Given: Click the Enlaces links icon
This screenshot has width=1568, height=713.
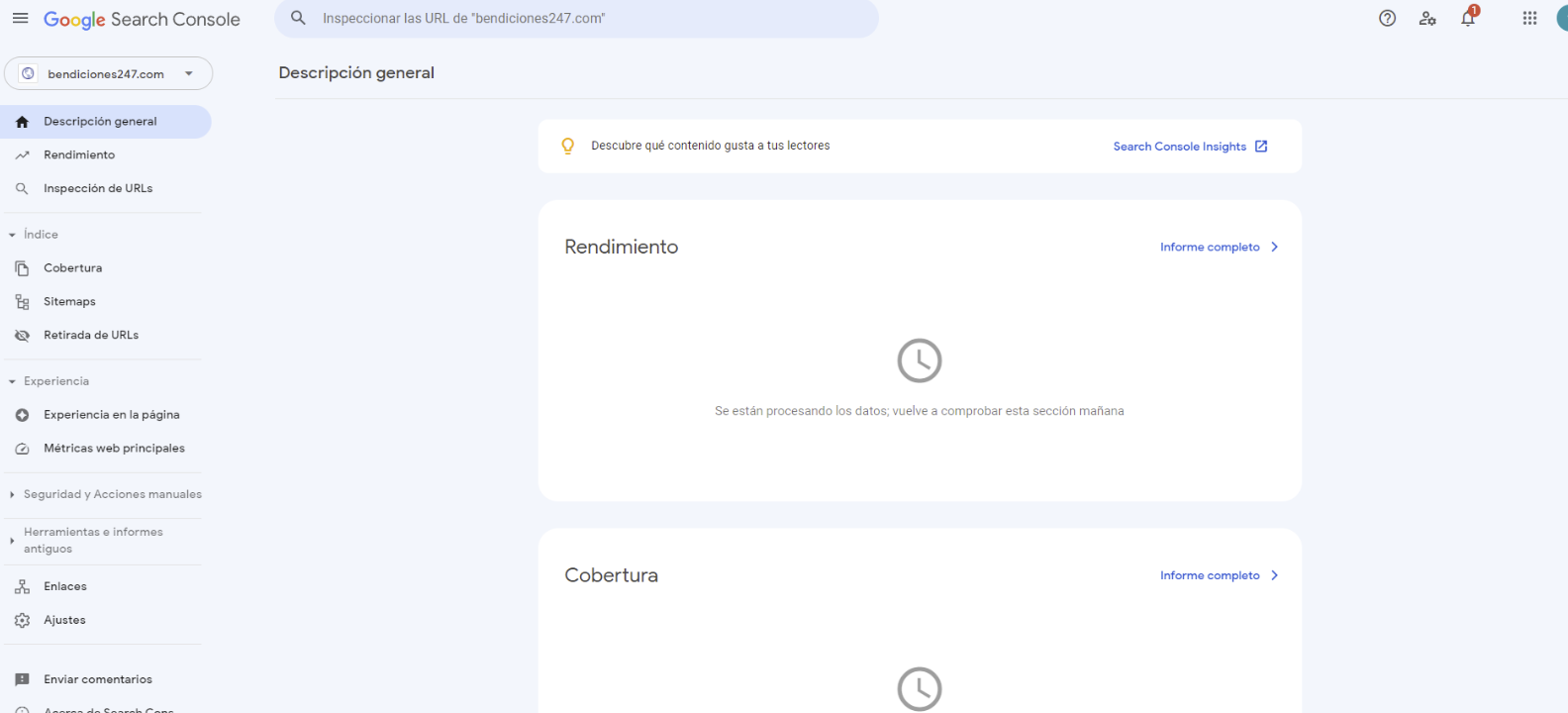Looking at the screenshot, I should [22, 587].
